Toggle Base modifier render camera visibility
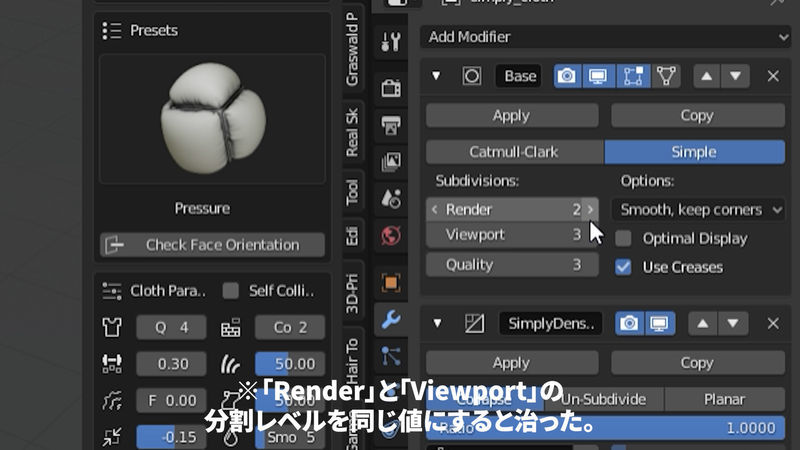Screen dimensions: 800x450 pos(567,77)
